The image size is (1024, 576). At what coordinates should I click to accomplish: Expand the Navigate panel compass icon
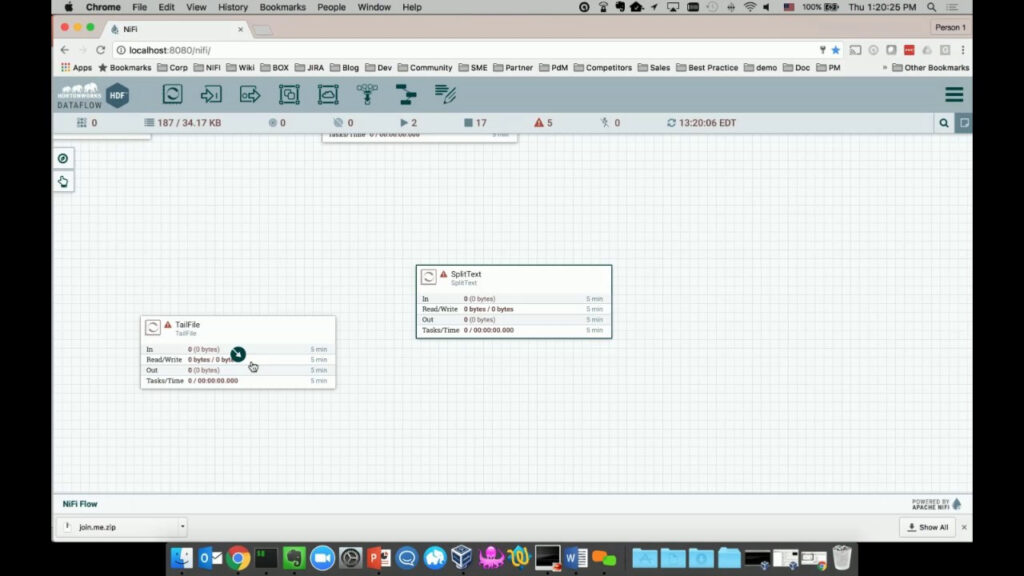click(63, 159)
